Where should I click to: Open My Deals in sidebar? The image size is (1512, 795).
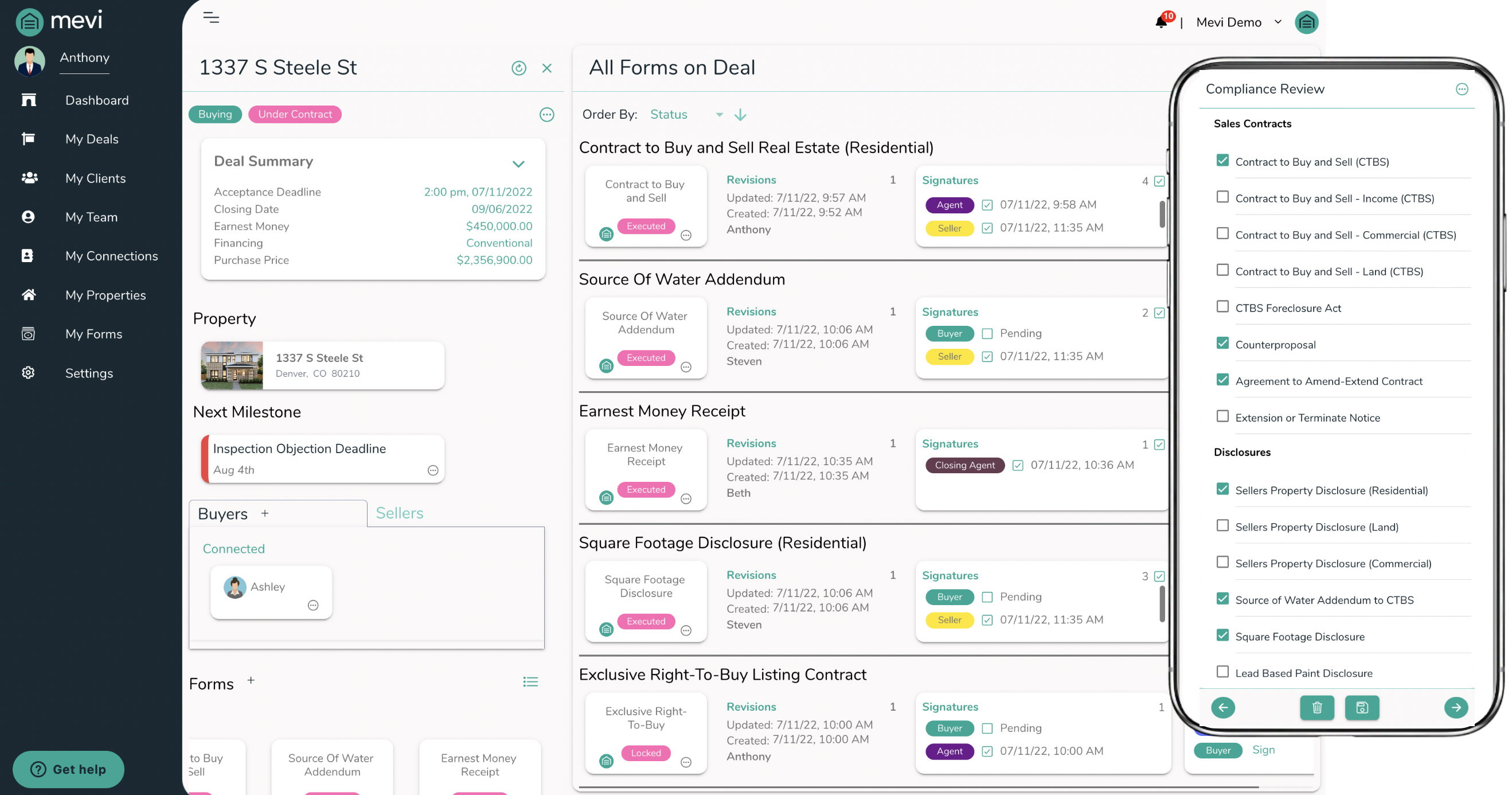pos(92,139)
